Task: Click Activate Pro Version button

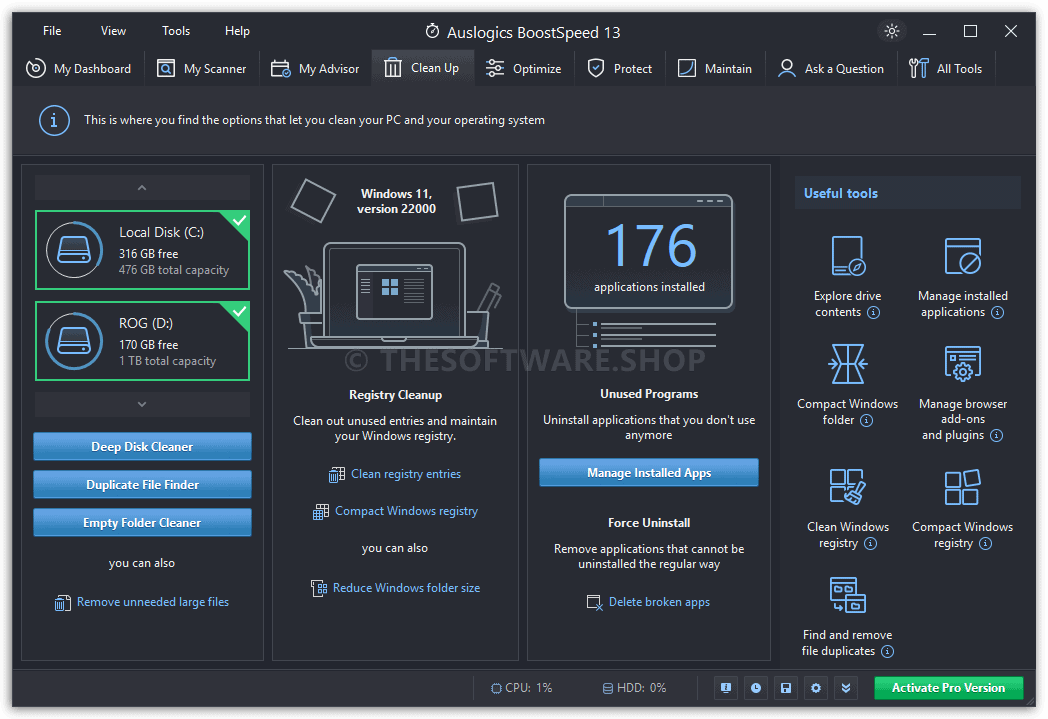Action: point(948,688)
